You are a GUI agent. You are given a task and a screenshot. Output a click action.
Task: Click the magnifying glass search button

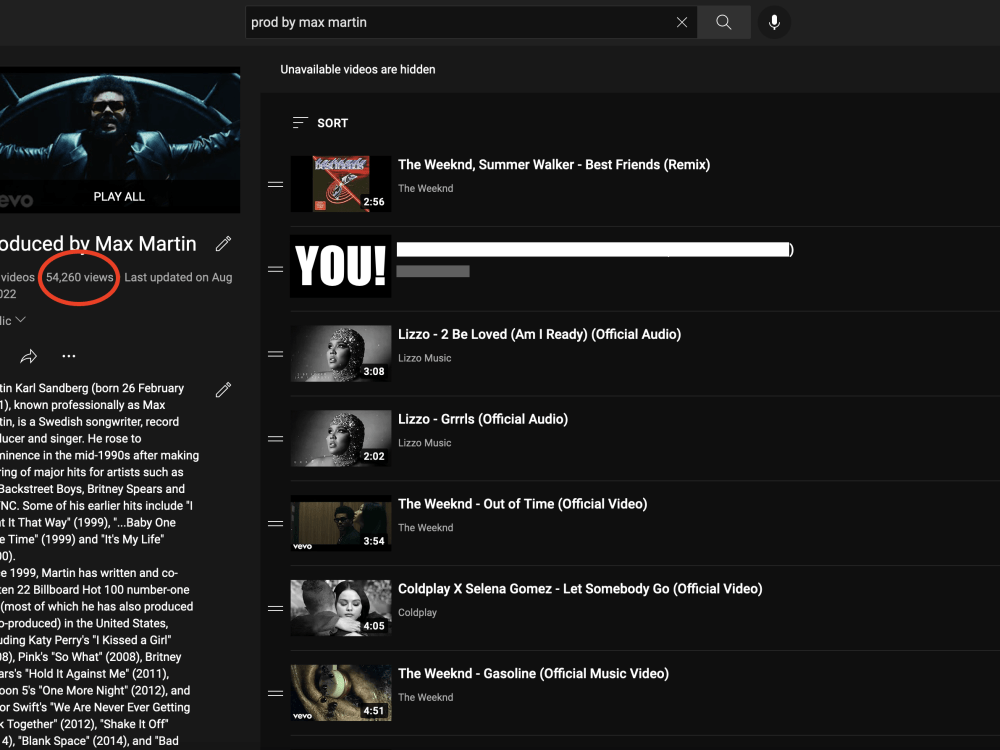click(x=724, y=22)
